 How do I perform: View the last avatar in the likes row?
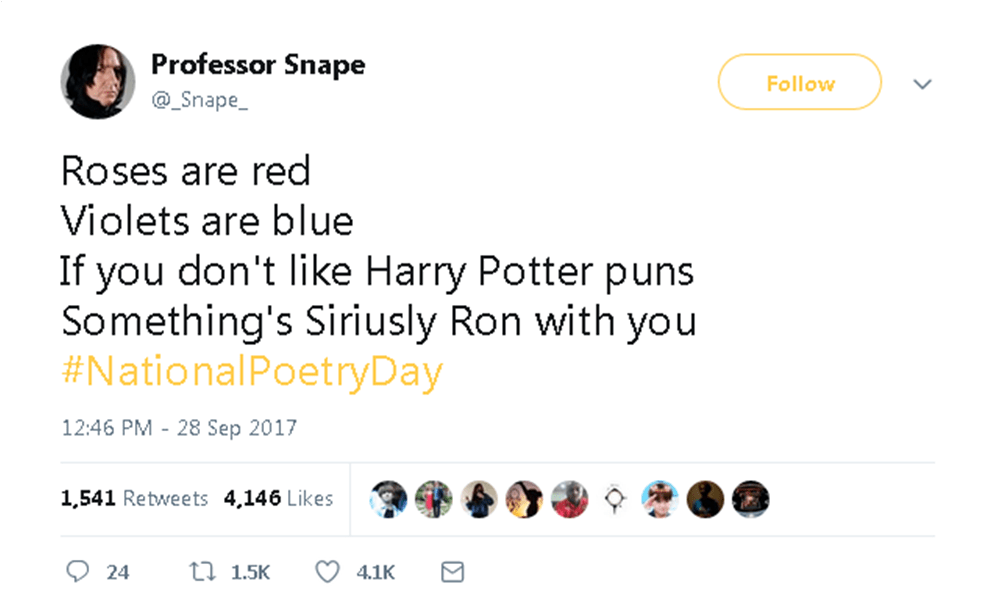coord(750,498)
